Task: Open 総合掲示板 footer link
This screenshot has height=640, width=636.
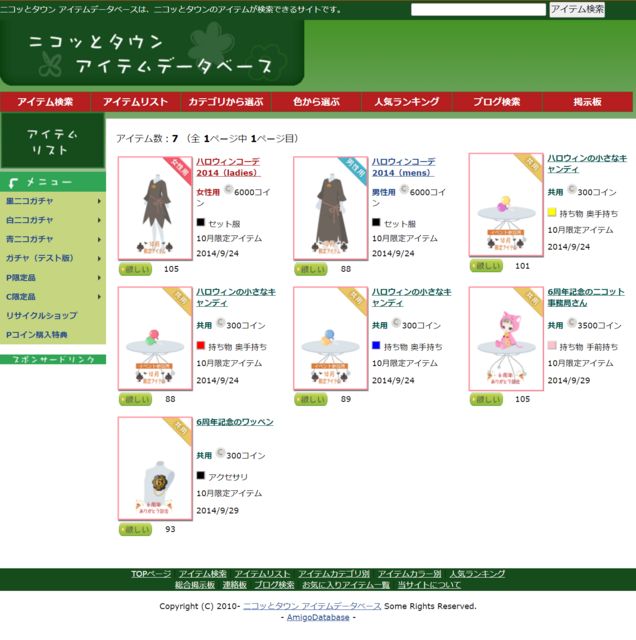Action: point(195,585)
